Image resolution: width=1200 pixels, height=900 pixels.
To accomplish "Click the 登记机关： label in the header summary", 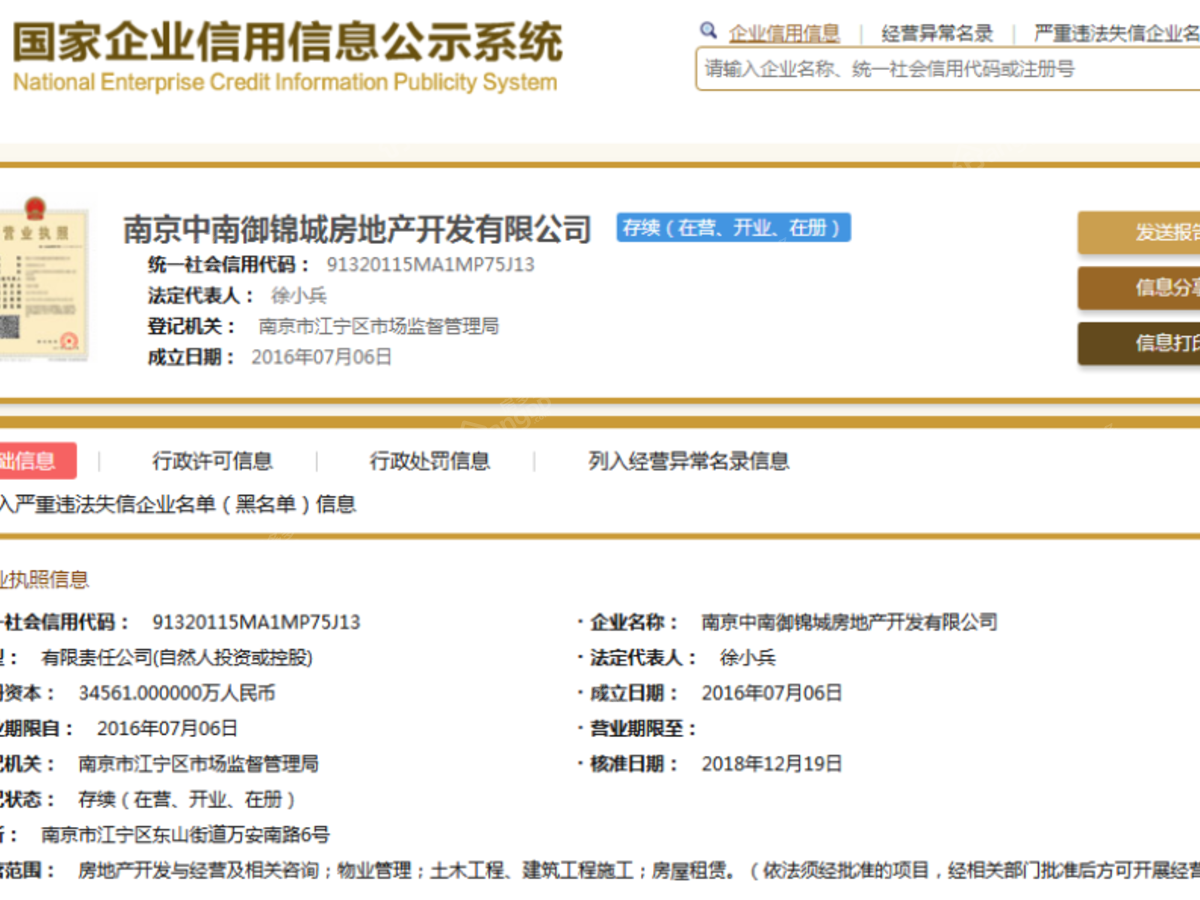I will (192, 326).
